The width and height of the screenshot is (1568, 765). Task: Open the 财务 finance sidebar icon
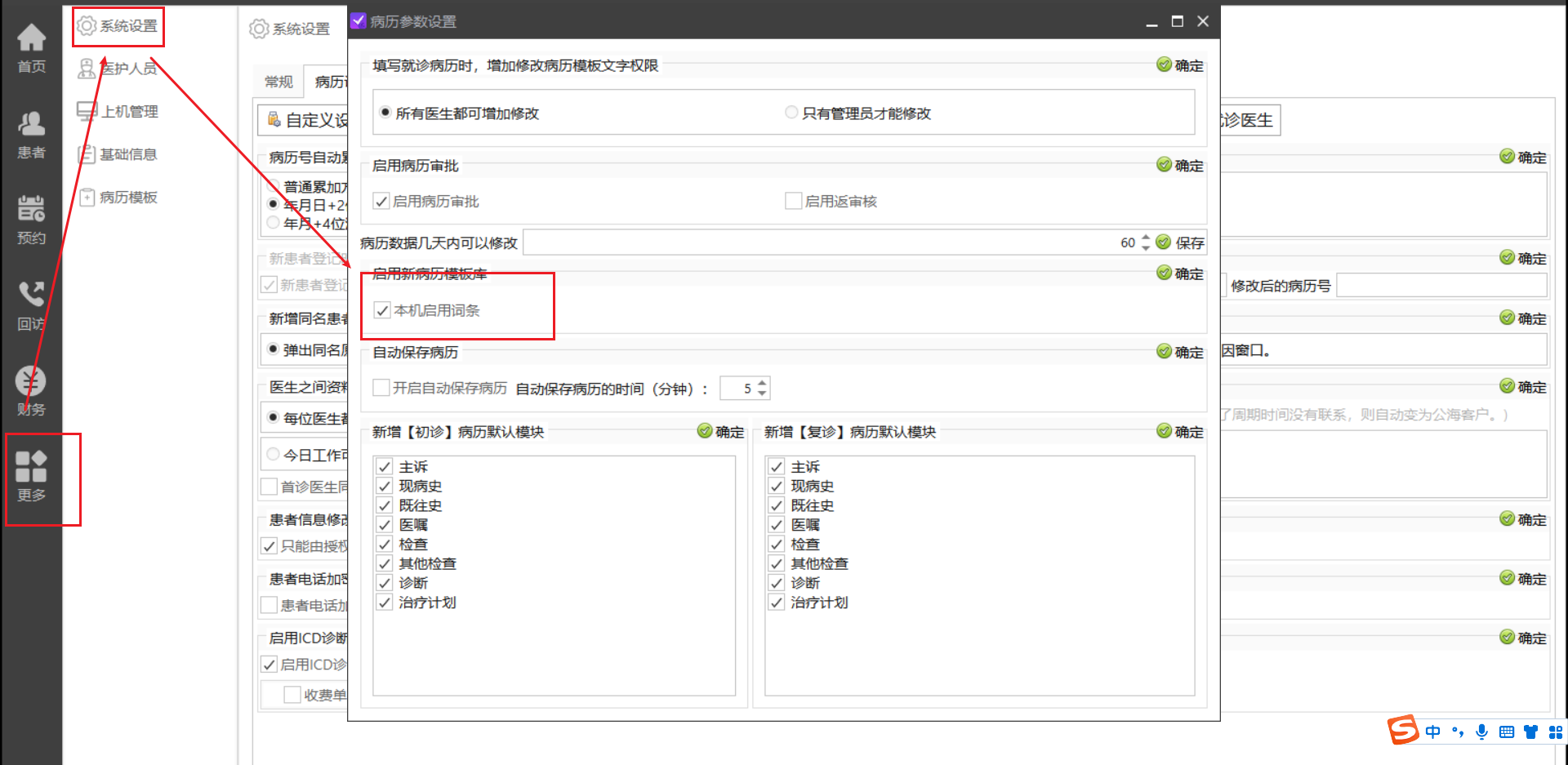pyautogui.click(x=31, y=392)
